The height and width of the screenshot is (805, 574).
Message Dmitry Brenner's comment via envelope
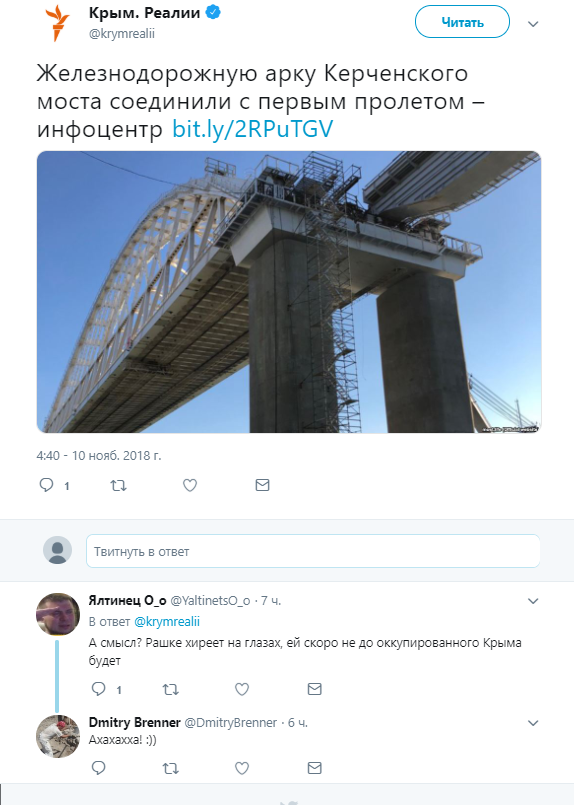314,768
